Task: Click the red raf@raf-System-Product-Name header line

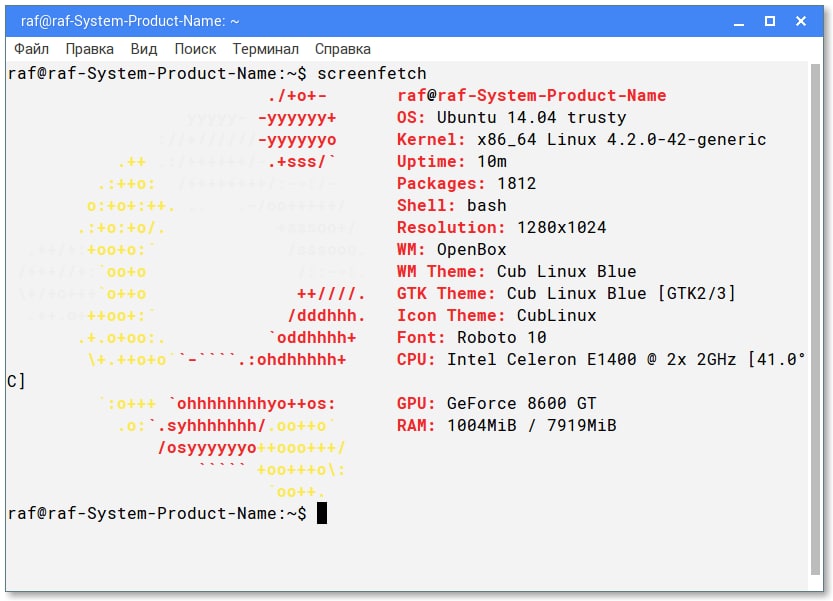Action: coord(531,96)
